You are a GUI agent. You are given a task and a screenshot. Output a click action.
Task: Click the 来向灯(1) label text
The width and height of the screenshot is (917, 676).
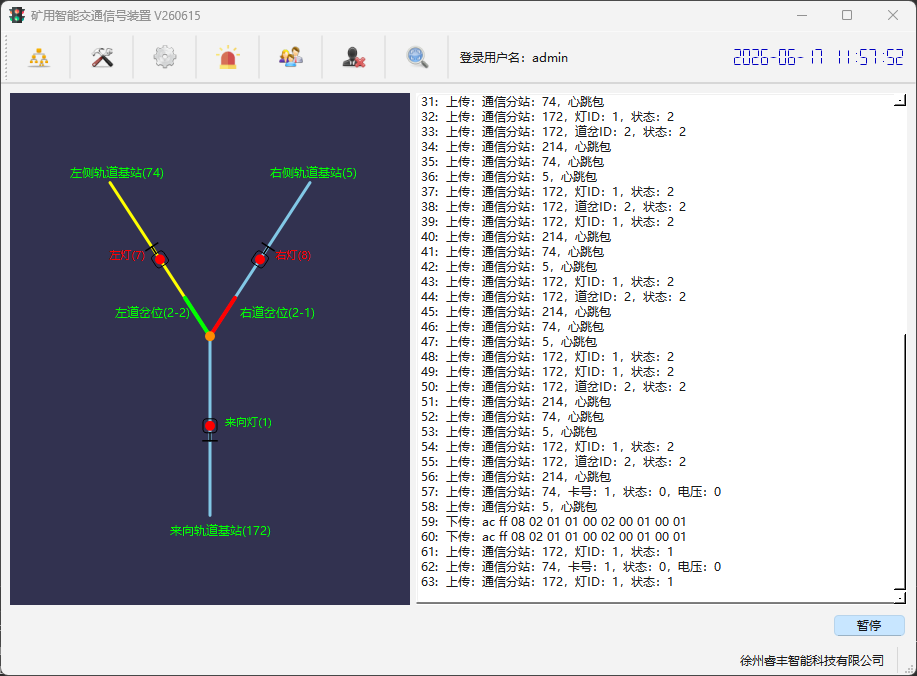[249, 422]
